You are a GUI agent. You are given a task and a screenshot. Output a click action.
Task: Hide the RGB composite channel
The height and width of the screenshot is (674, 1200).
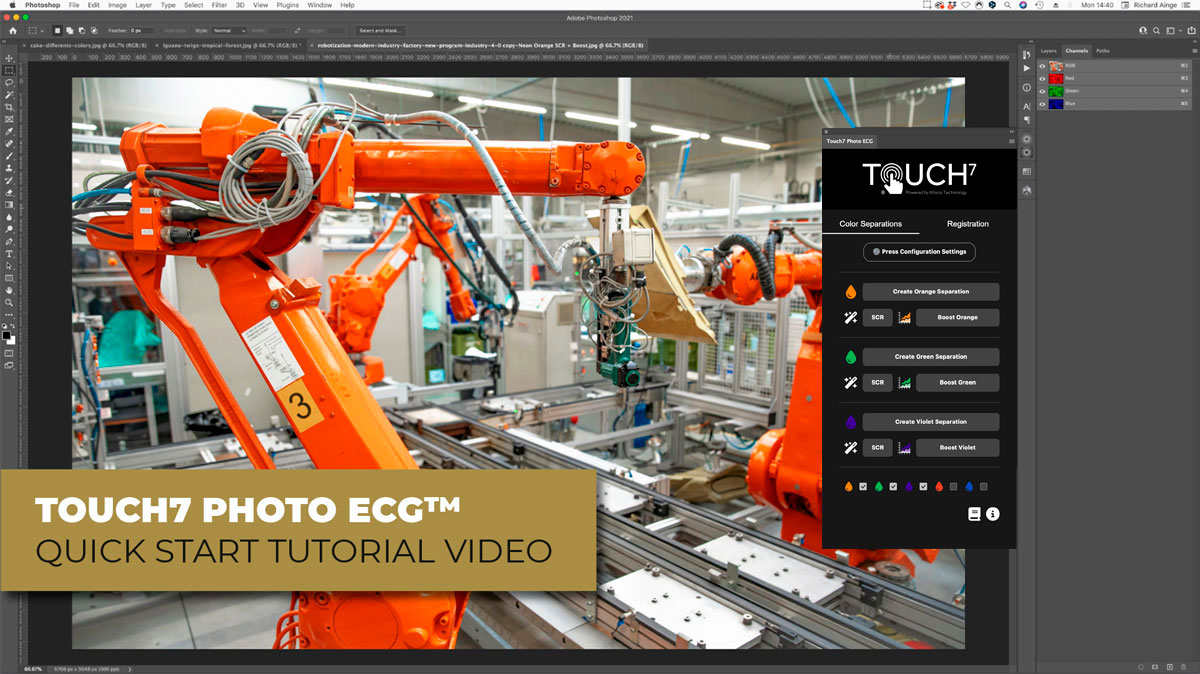pos(1042,66)
